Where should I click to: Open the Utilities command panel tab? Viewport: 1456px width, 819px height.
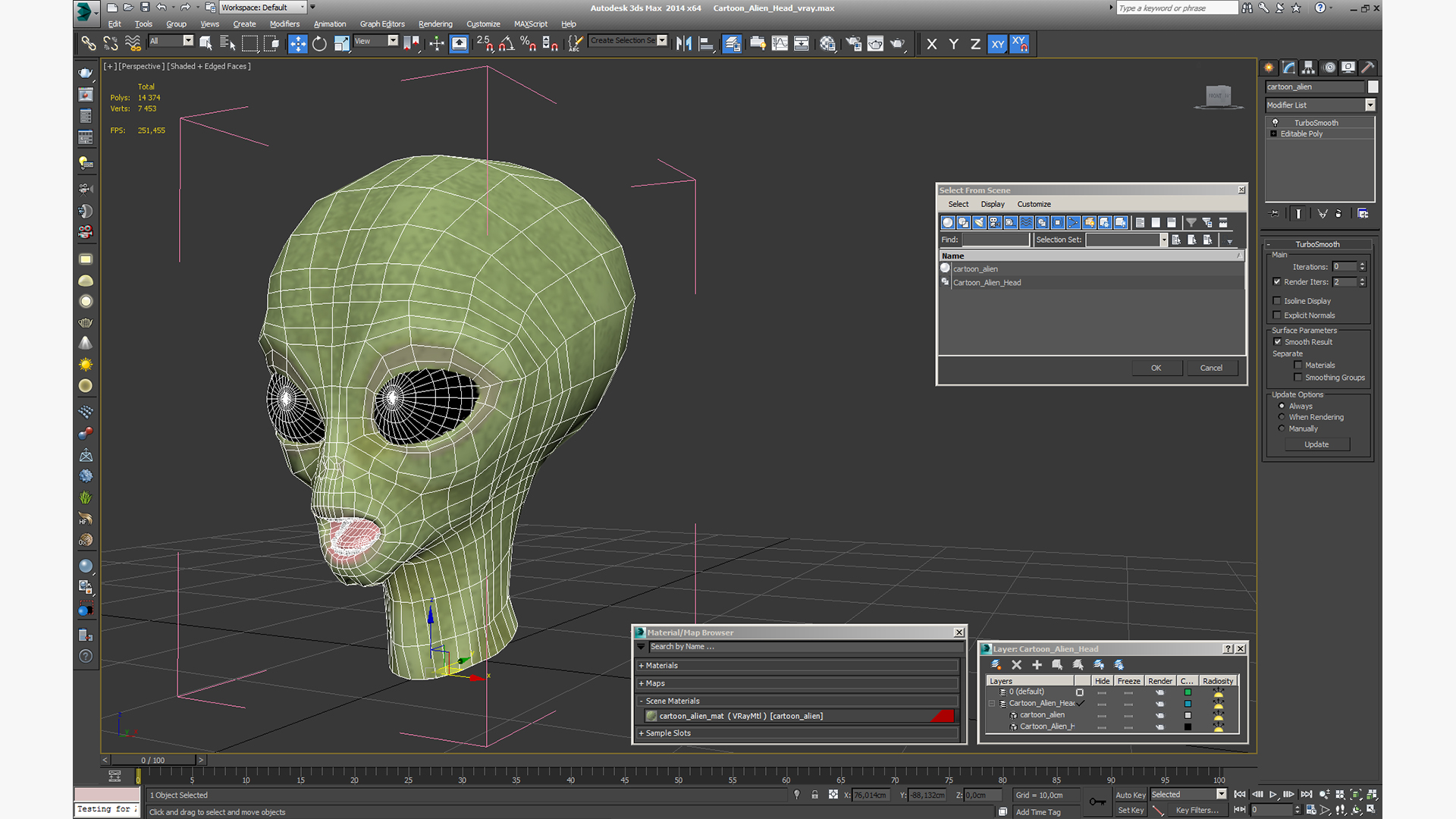coord(1367,67)
